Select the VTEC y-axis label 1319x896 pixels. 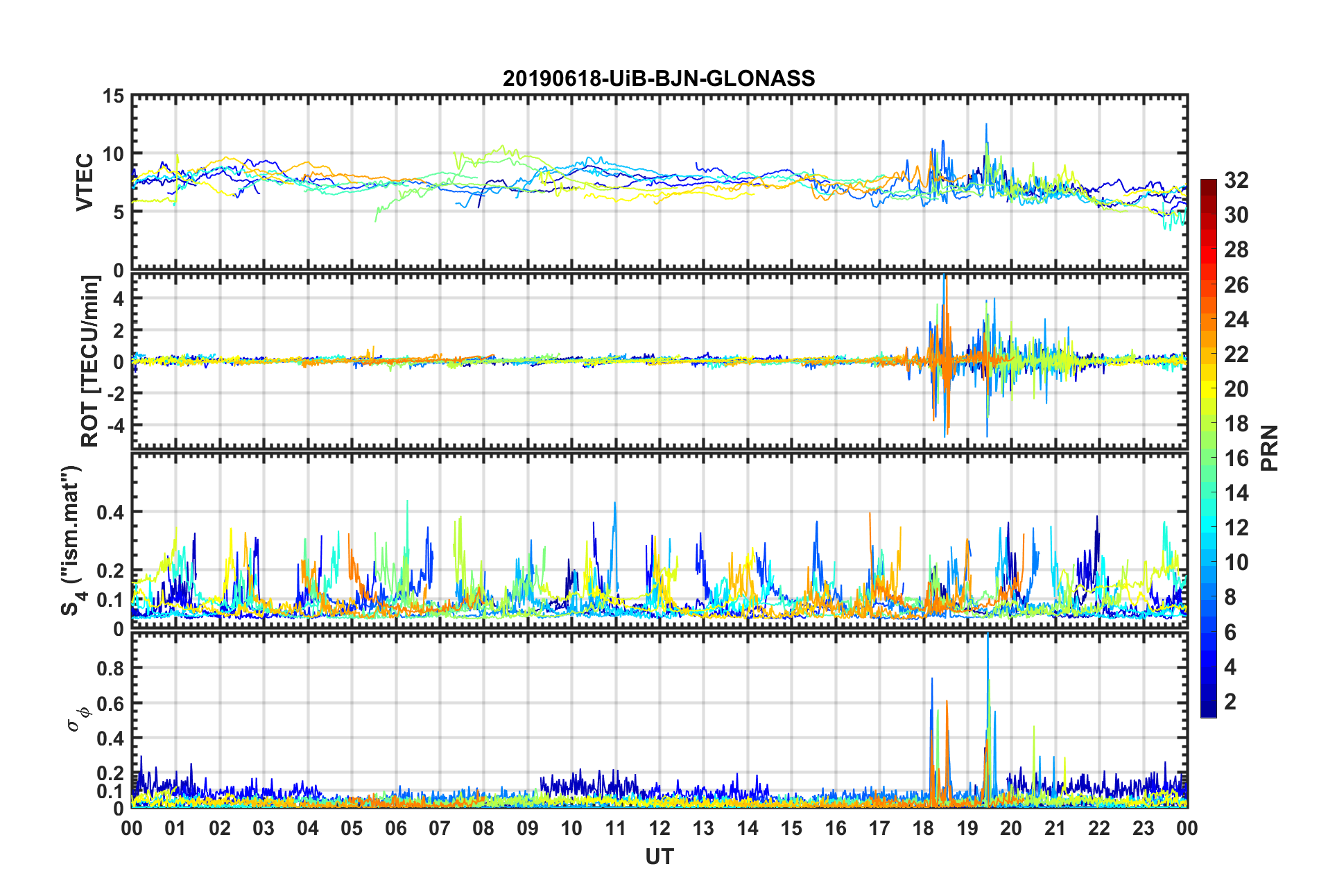(x=85, y=182)
